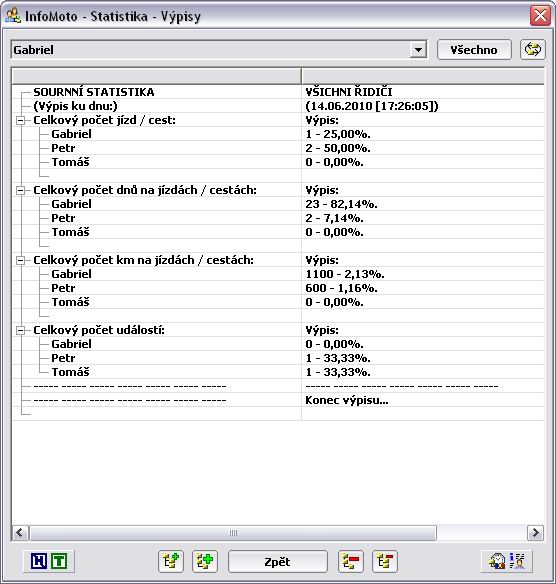Collapse Celkový počet dnů na jízdách node
This screenshot has width=556, height=584.
point(21,190)
